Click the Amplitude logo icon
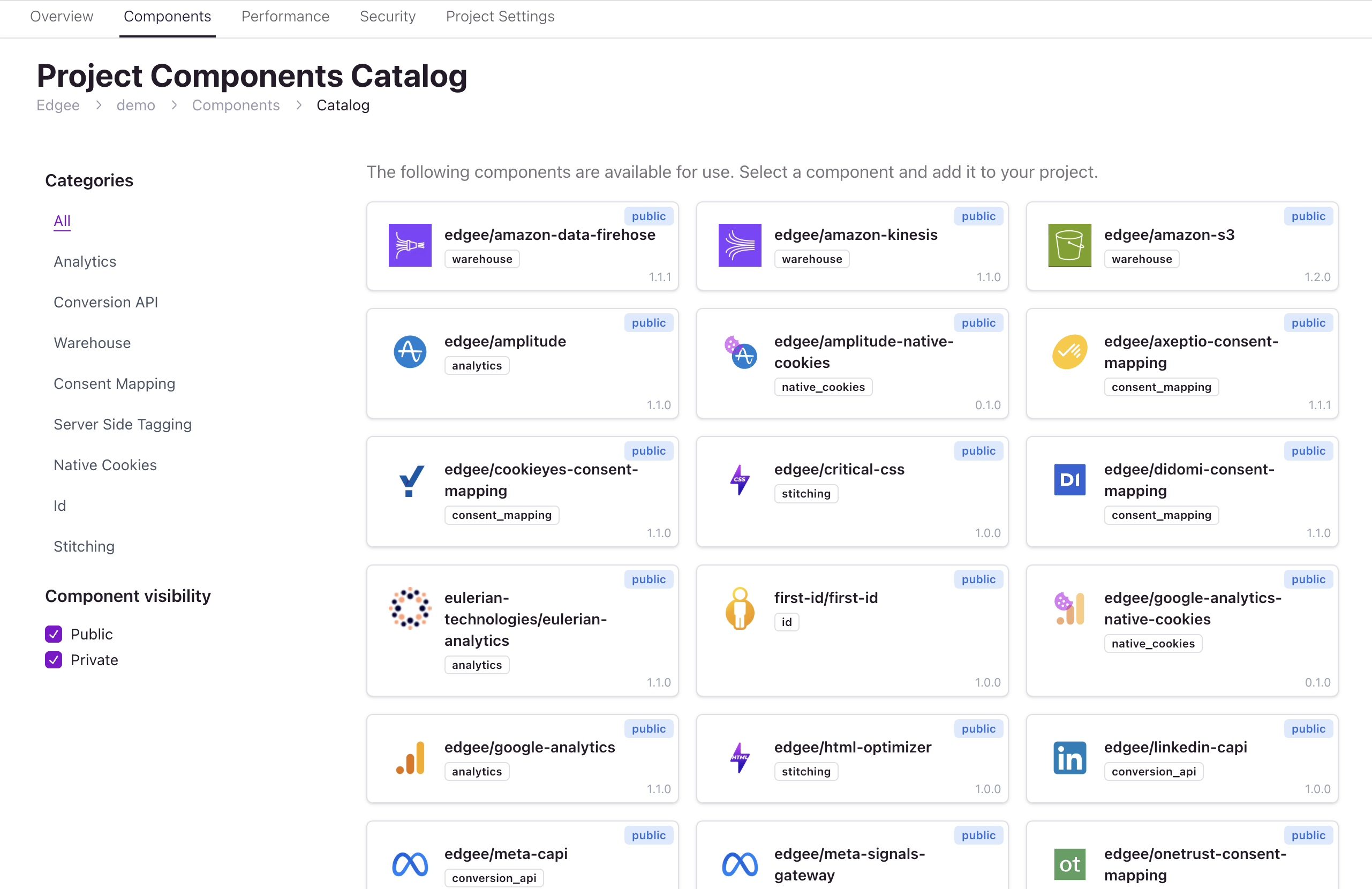The height and width of the screenshot is (889, 1372). [410, 351]
